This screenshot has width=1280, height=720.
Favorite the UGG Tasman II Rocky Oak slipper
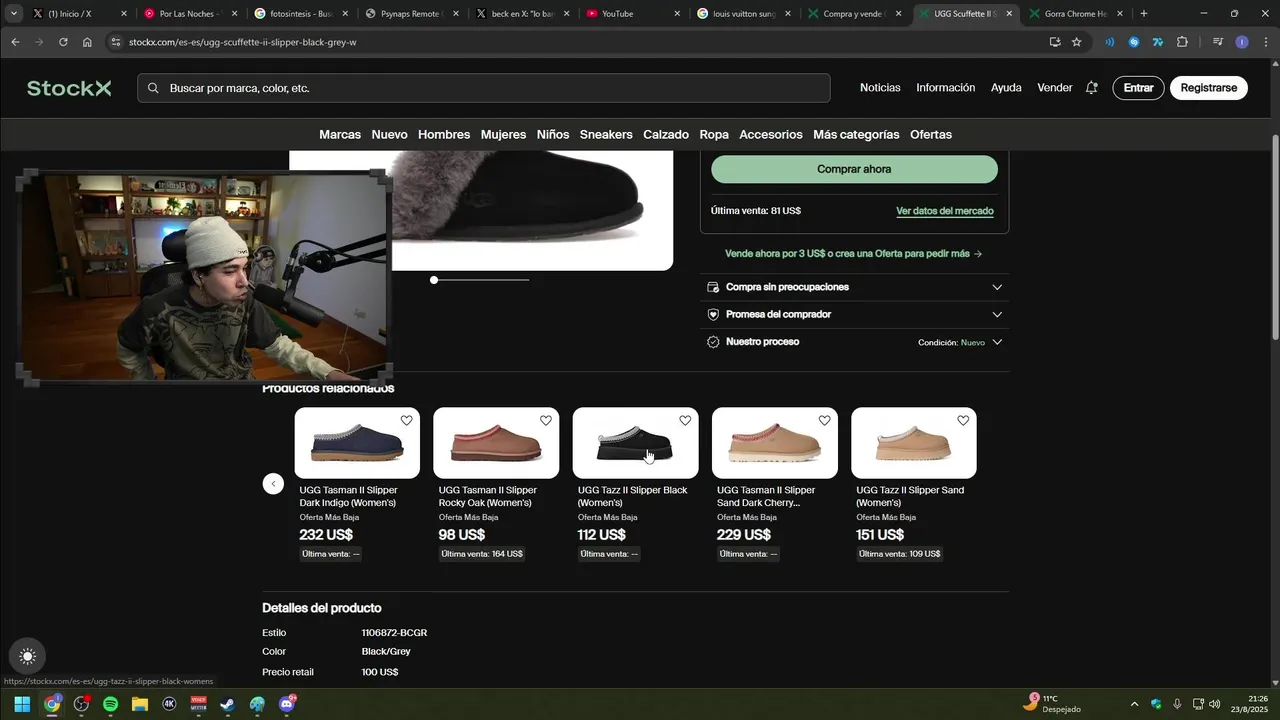[x=545, y=421]
